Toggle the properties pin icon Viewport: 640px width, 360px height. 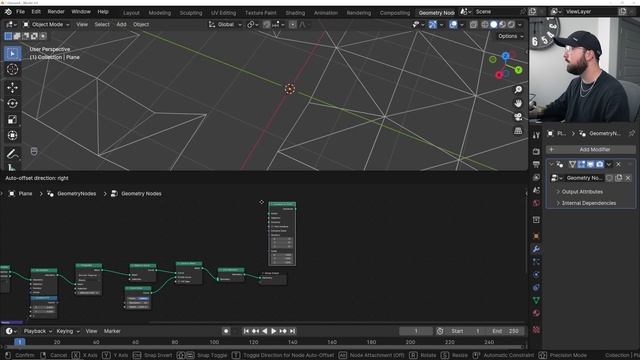tap(632, 133)
